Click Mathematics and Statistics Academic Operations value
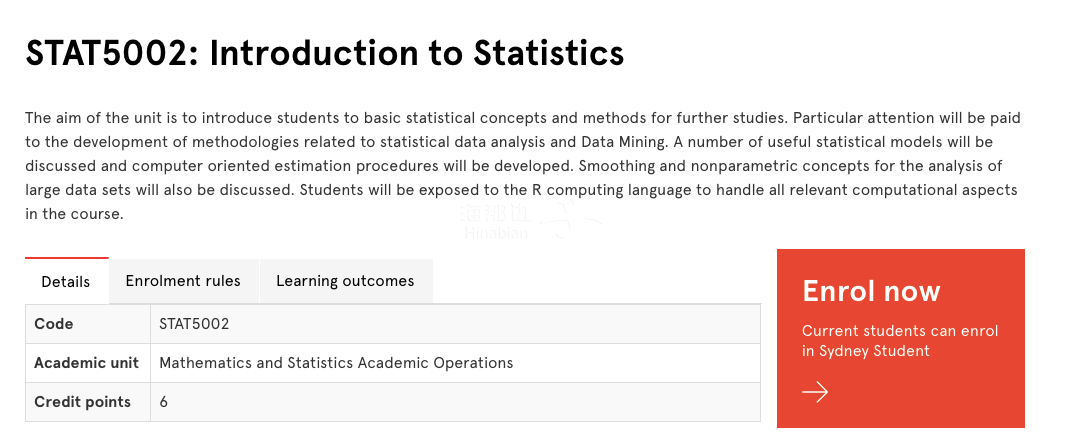1067x438 pixels. pyautogui.click(x=336, y=363)
